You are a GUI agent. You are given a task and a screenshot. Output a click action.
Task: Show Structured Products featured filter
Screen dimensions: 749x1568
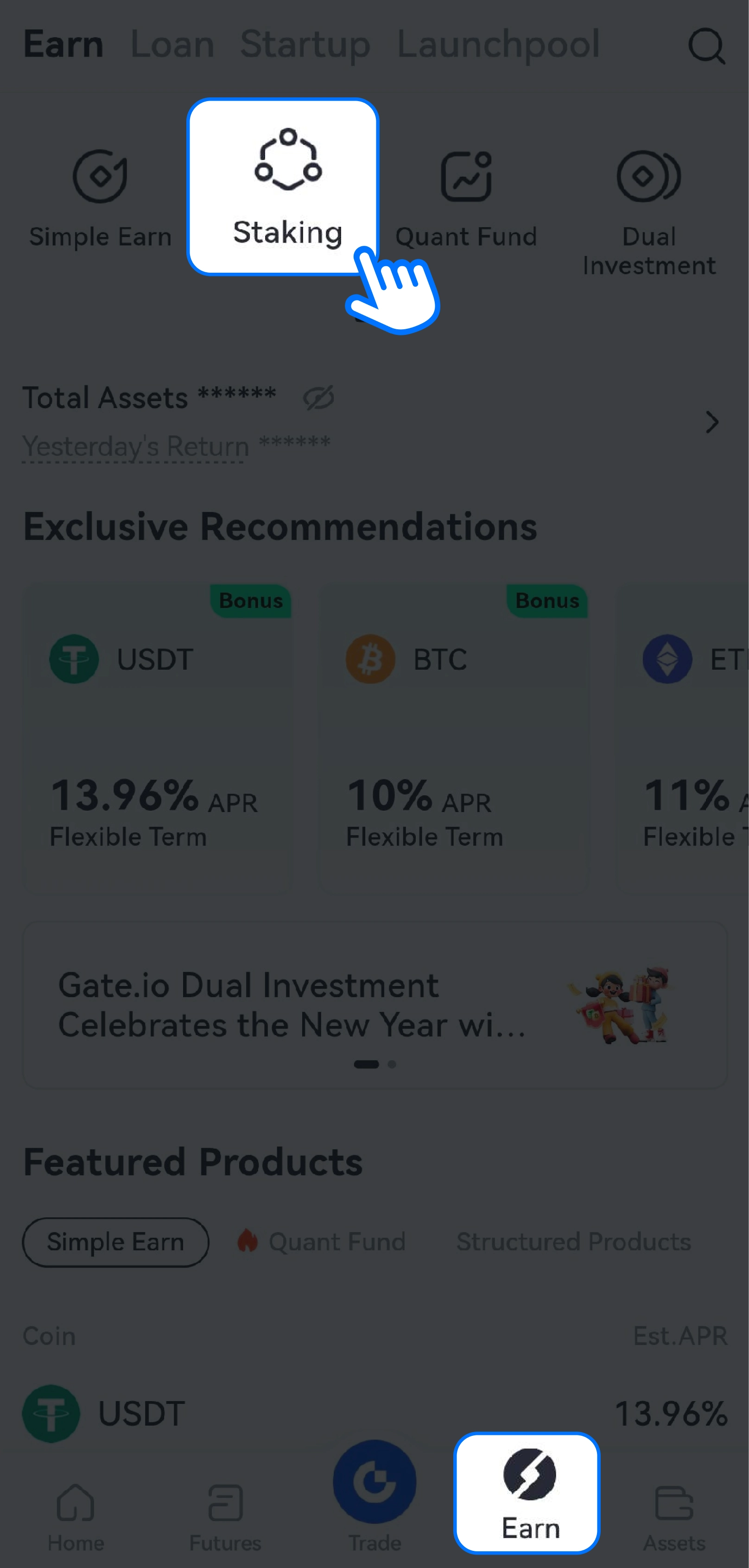pyautogui.click(x=574, y=1242)
